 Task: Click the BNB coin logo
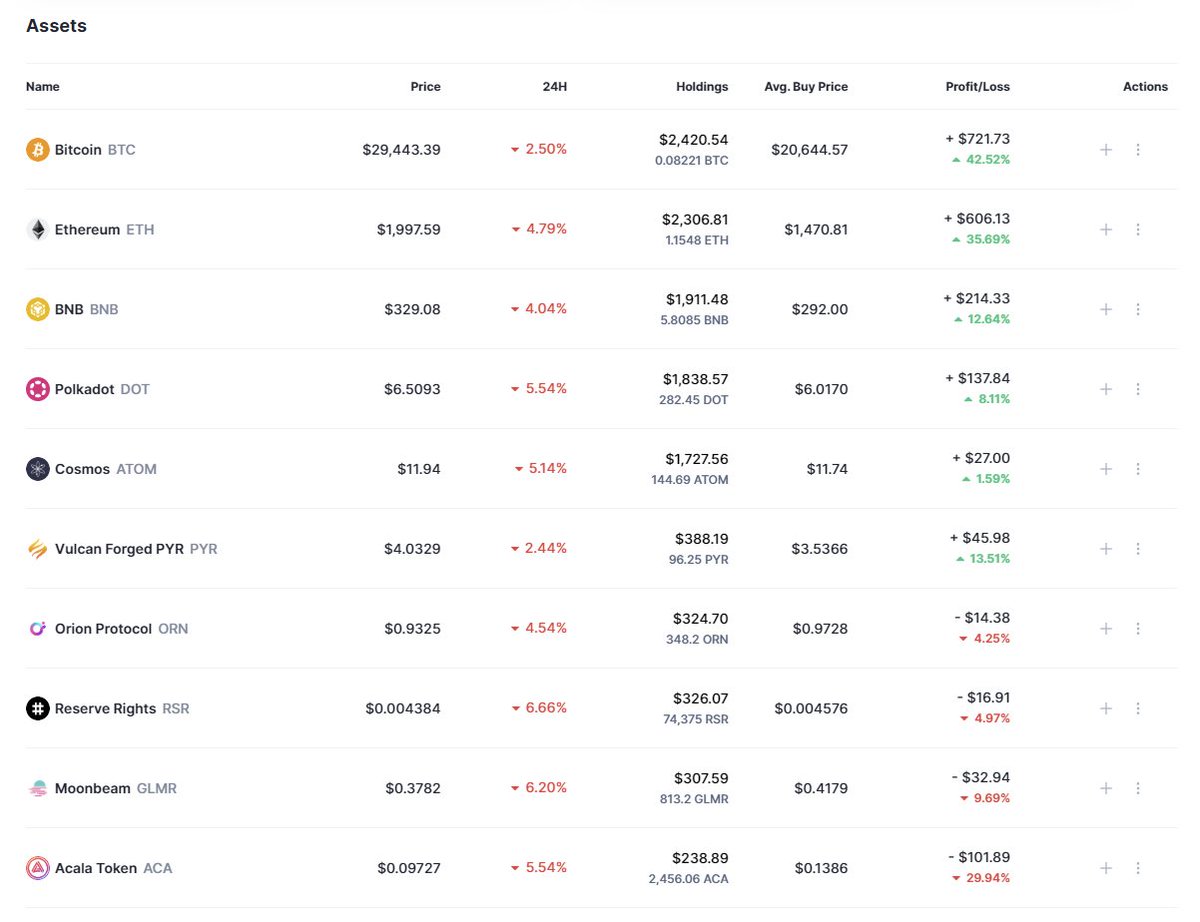pos(37,309)
